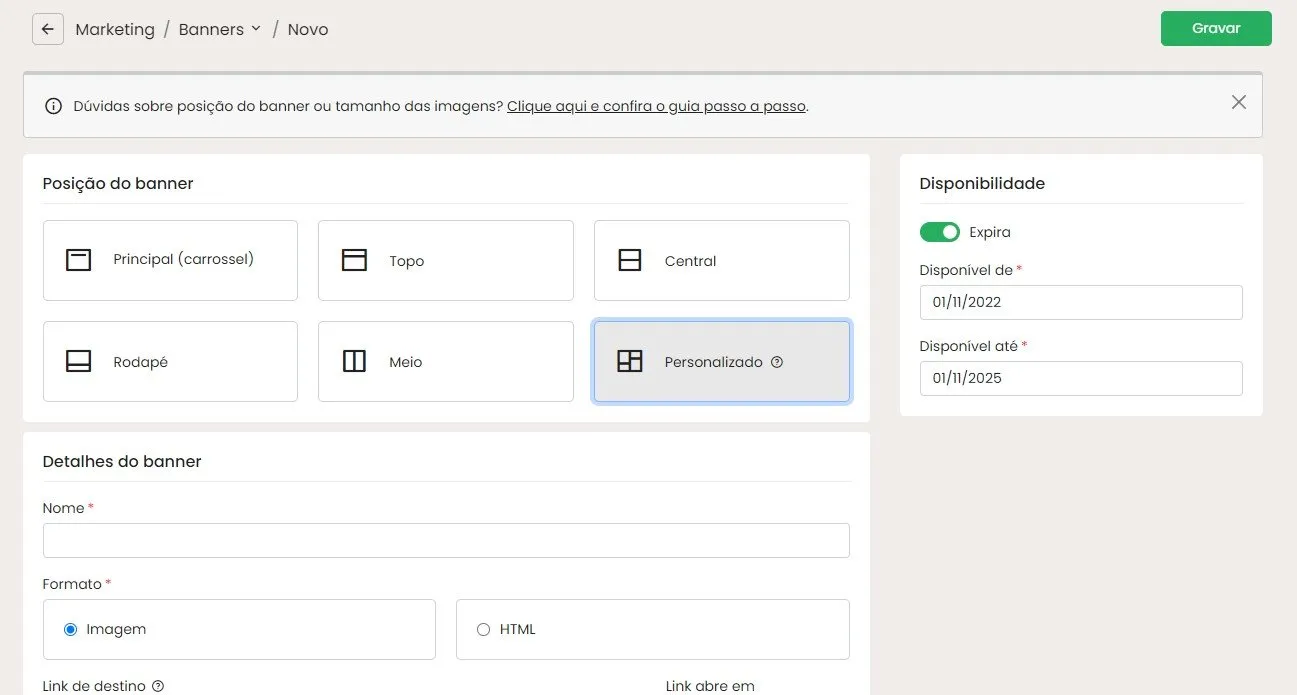Select the Imagem format radio button
The image size is (1297, 695).
click(x=70, y=629)
